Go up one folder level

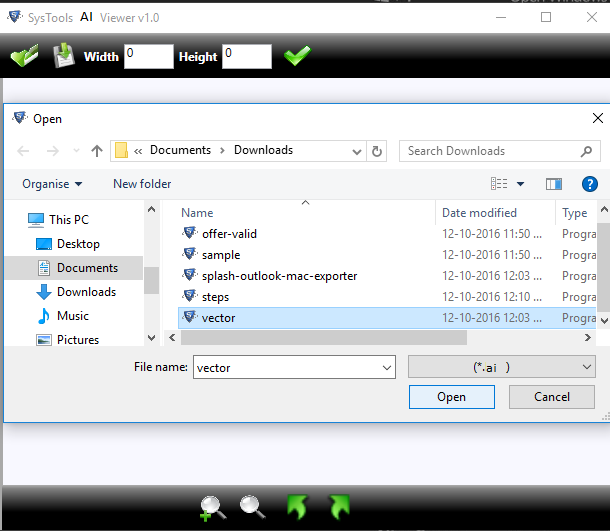[97, 151]
